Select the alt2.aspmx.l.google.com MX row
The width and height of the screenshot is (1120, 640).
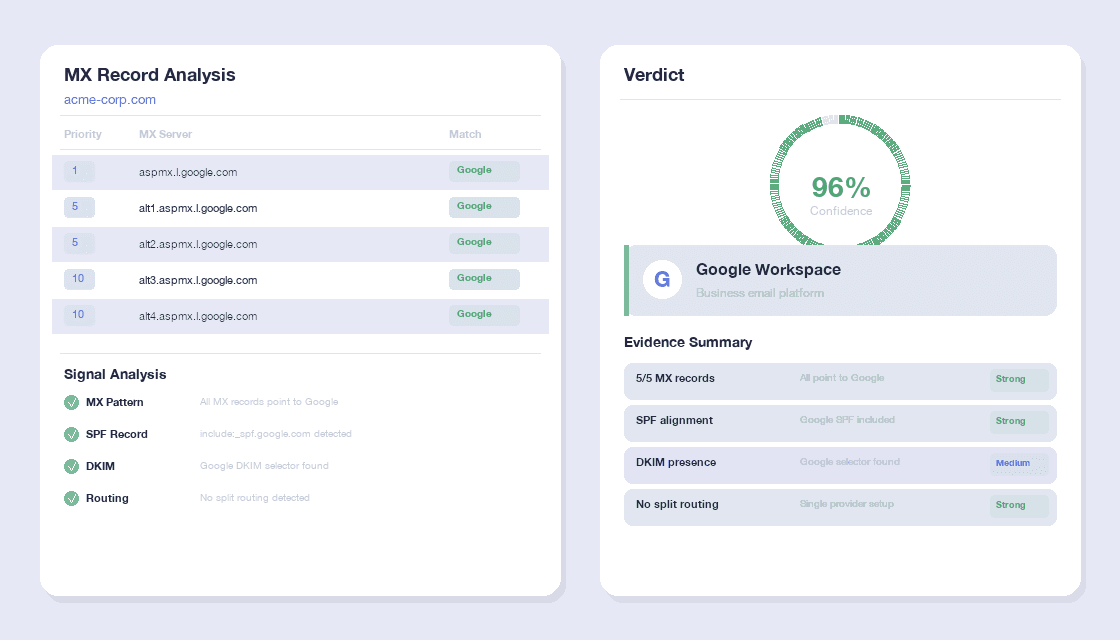[300, 244]
